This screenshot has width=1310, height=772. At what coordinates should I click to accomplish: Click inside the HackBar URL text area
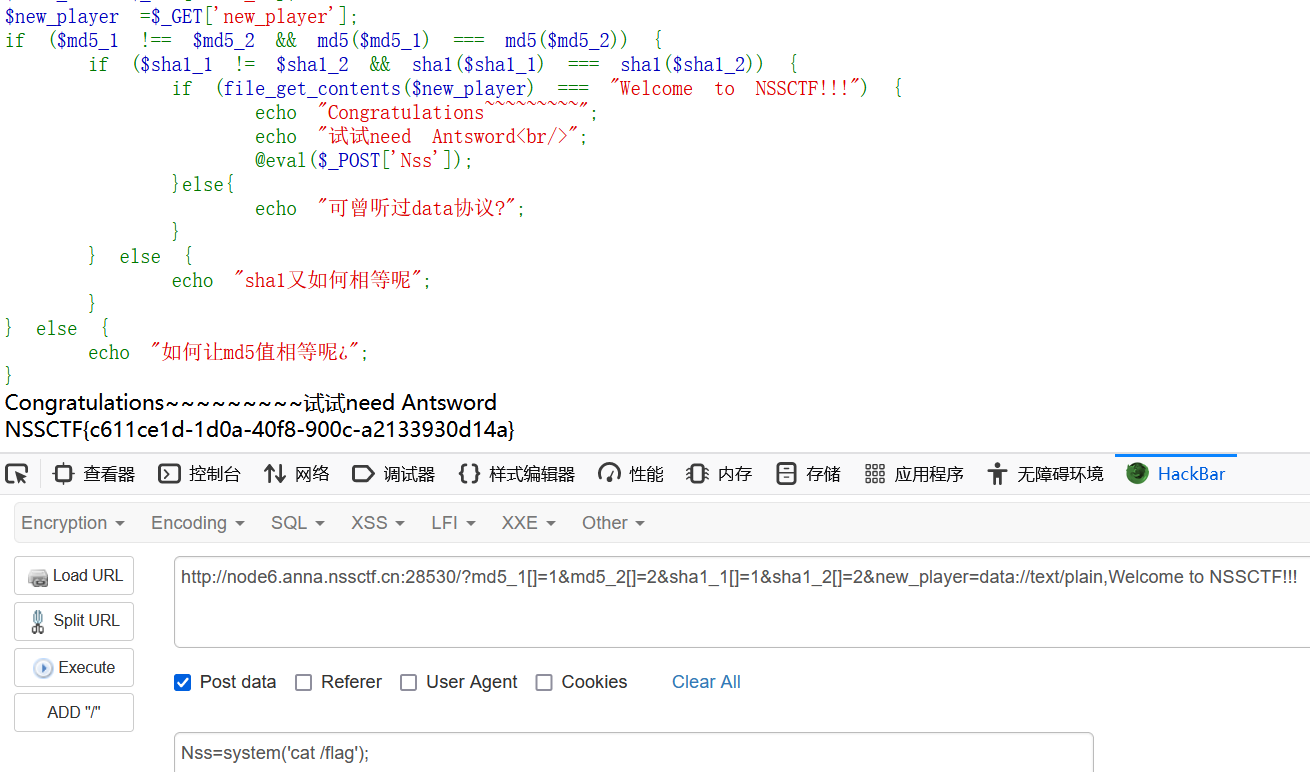point(742,602)
